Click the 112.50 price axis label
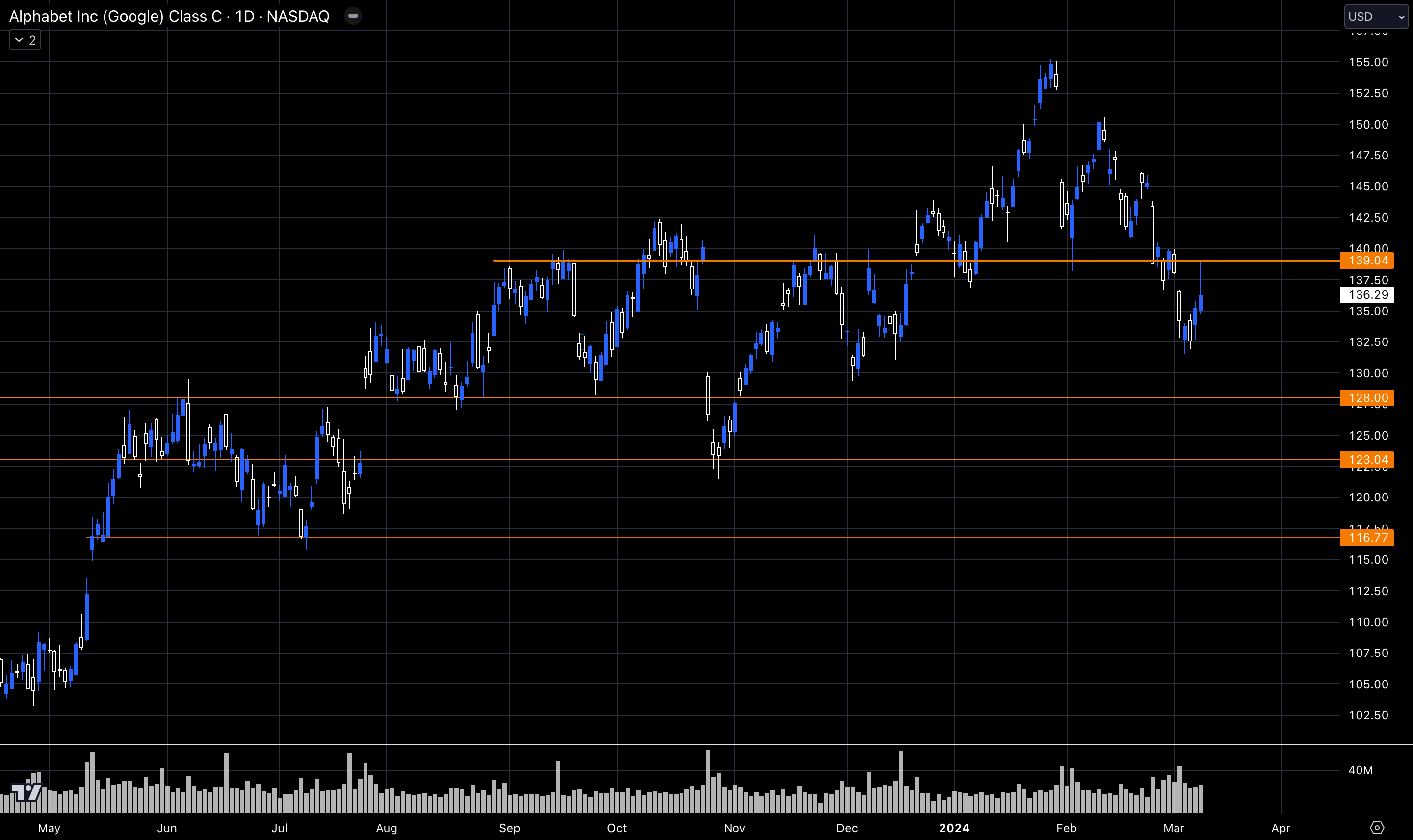 pyautogui.click(x=1368, y=591)
